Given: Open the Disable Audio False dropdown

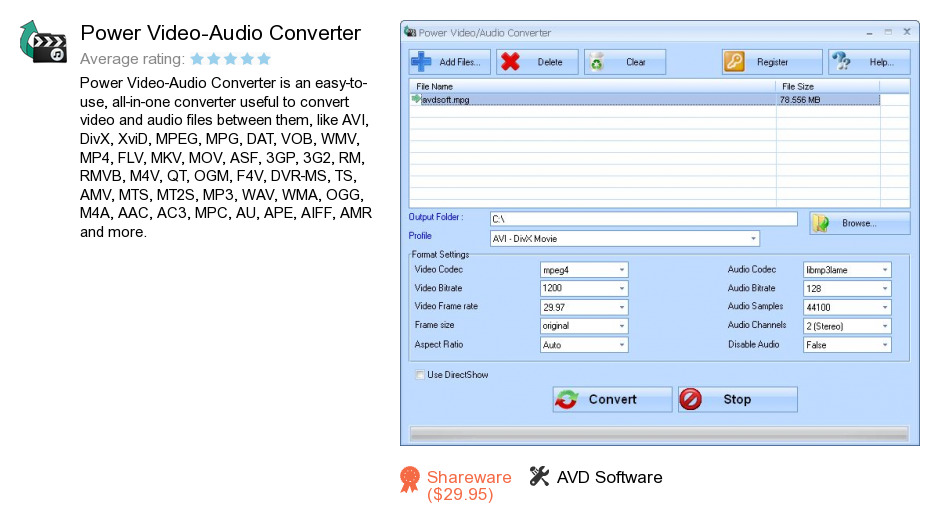Looking at the screenshot, I should 885,345.
